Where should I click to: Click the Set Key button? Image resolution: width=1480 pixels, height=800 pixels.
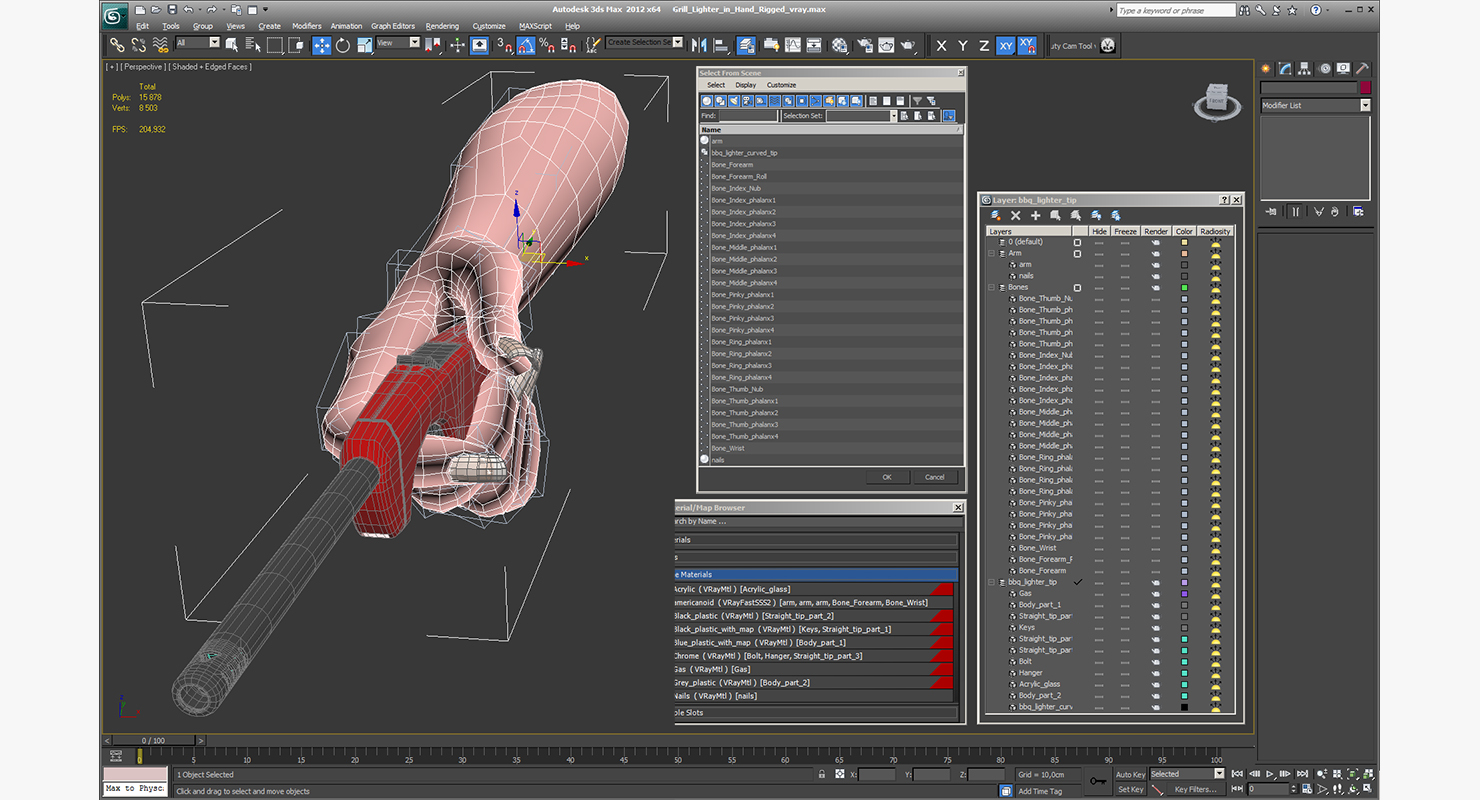click(x=1130, y=789)
